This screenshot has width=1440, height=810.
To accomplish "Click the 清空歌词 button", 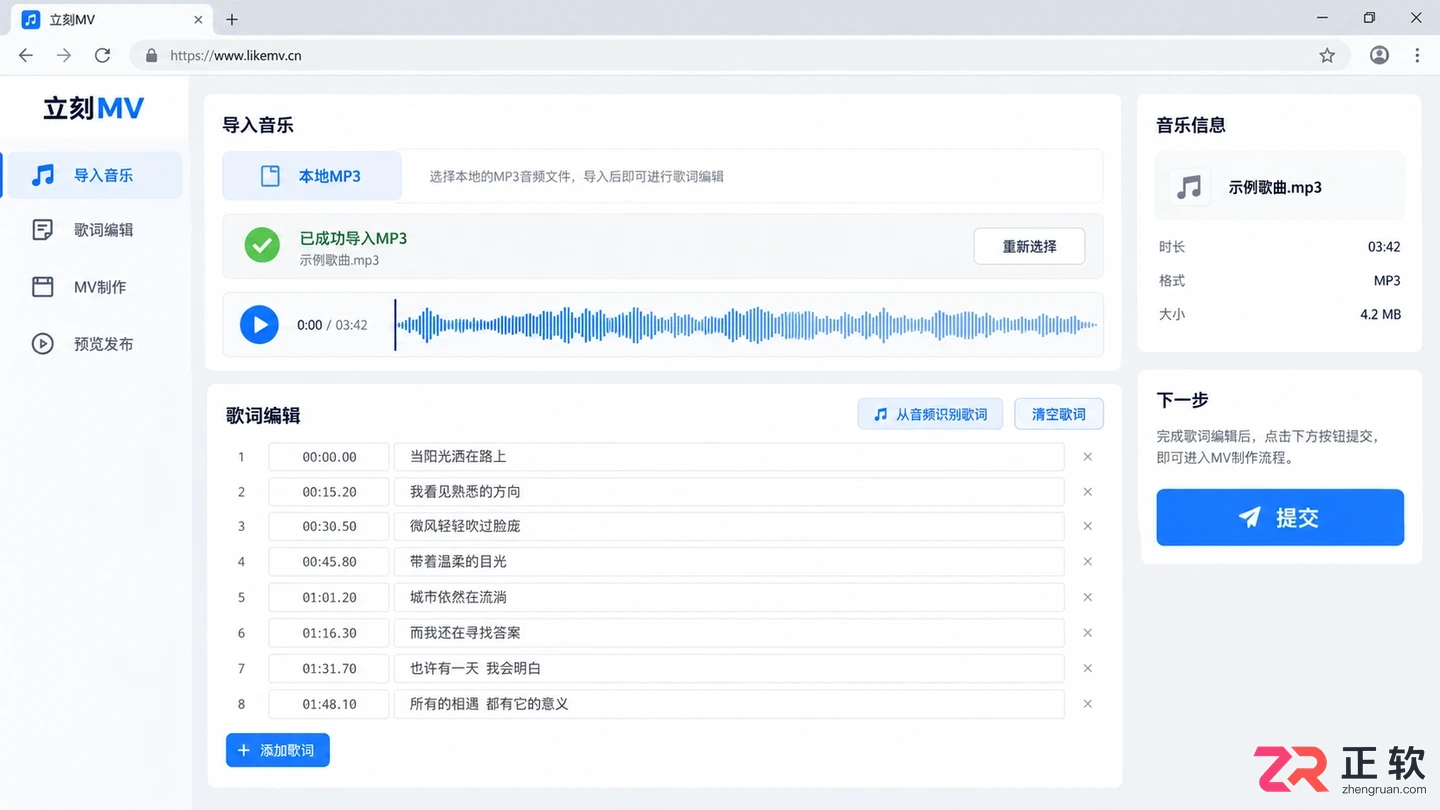I will pyautogui.click(x=1059, y=414).
